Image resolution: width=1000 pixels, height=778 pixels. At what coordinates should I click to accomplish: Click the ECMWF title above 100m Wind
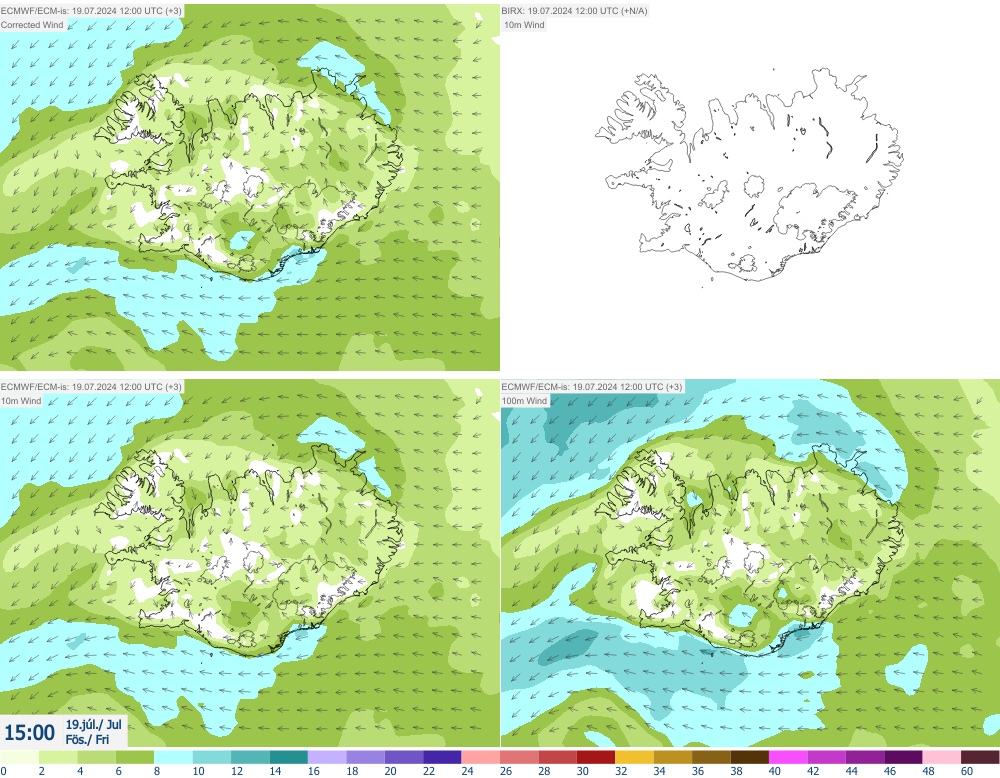(592, 386)
